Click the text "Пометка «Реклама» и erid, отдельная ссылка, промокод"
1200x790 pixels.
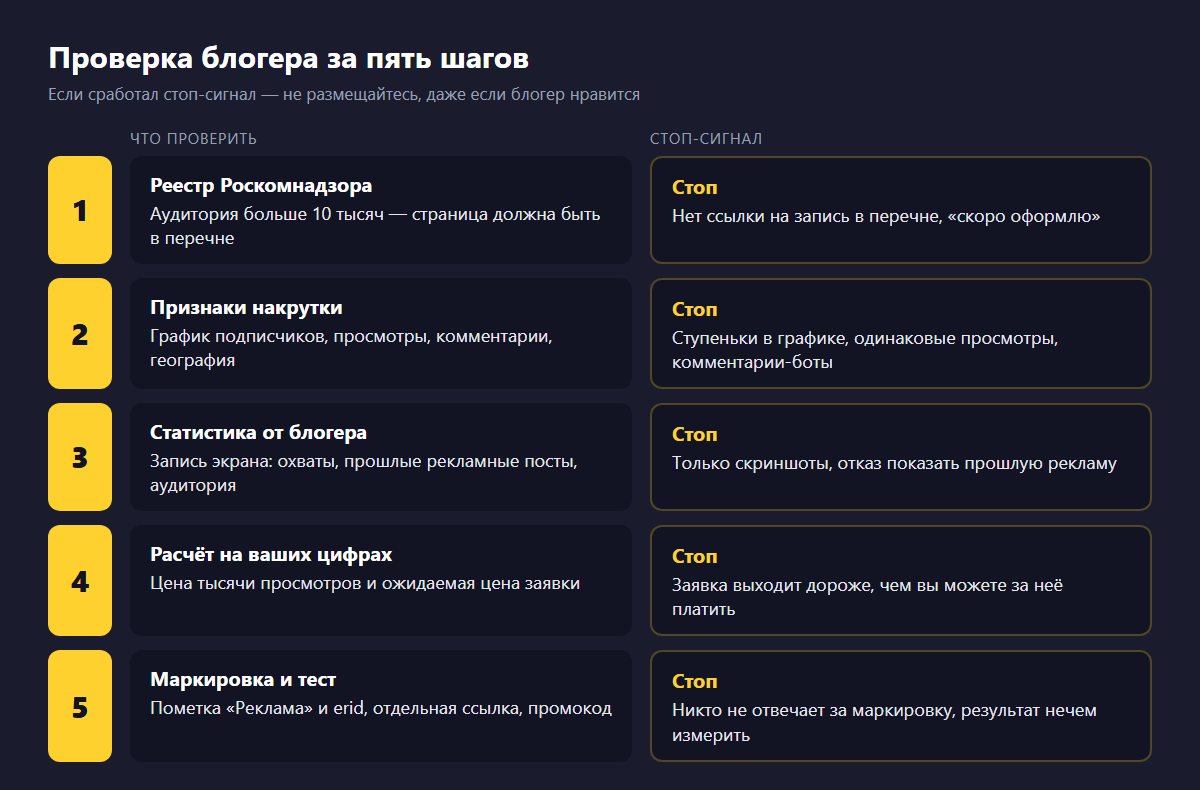pyautogui.click(x=381, y=708)
